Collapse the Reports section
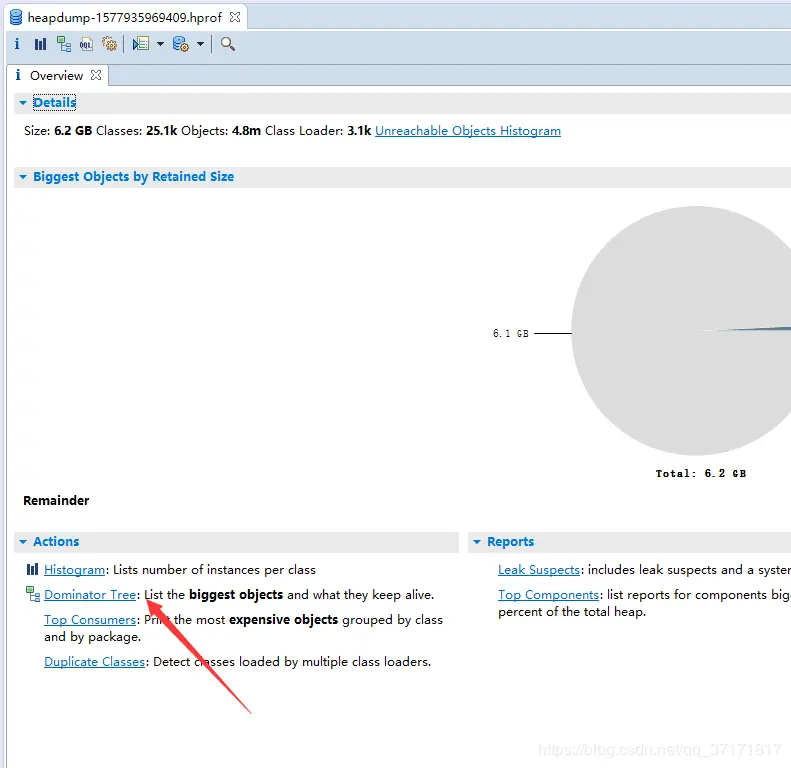Image resolution: width=791 pixels, height=768 pixels. 477,542
